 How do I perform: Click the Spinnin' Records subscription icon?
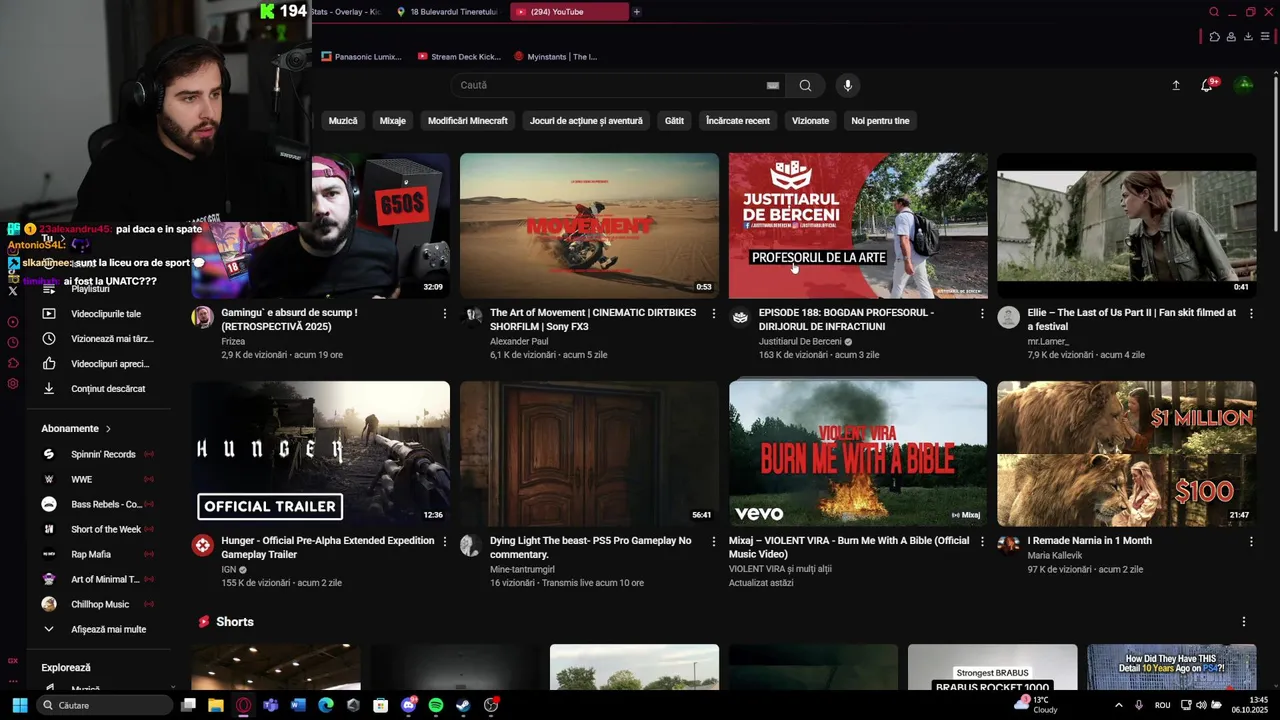point(48,454)
